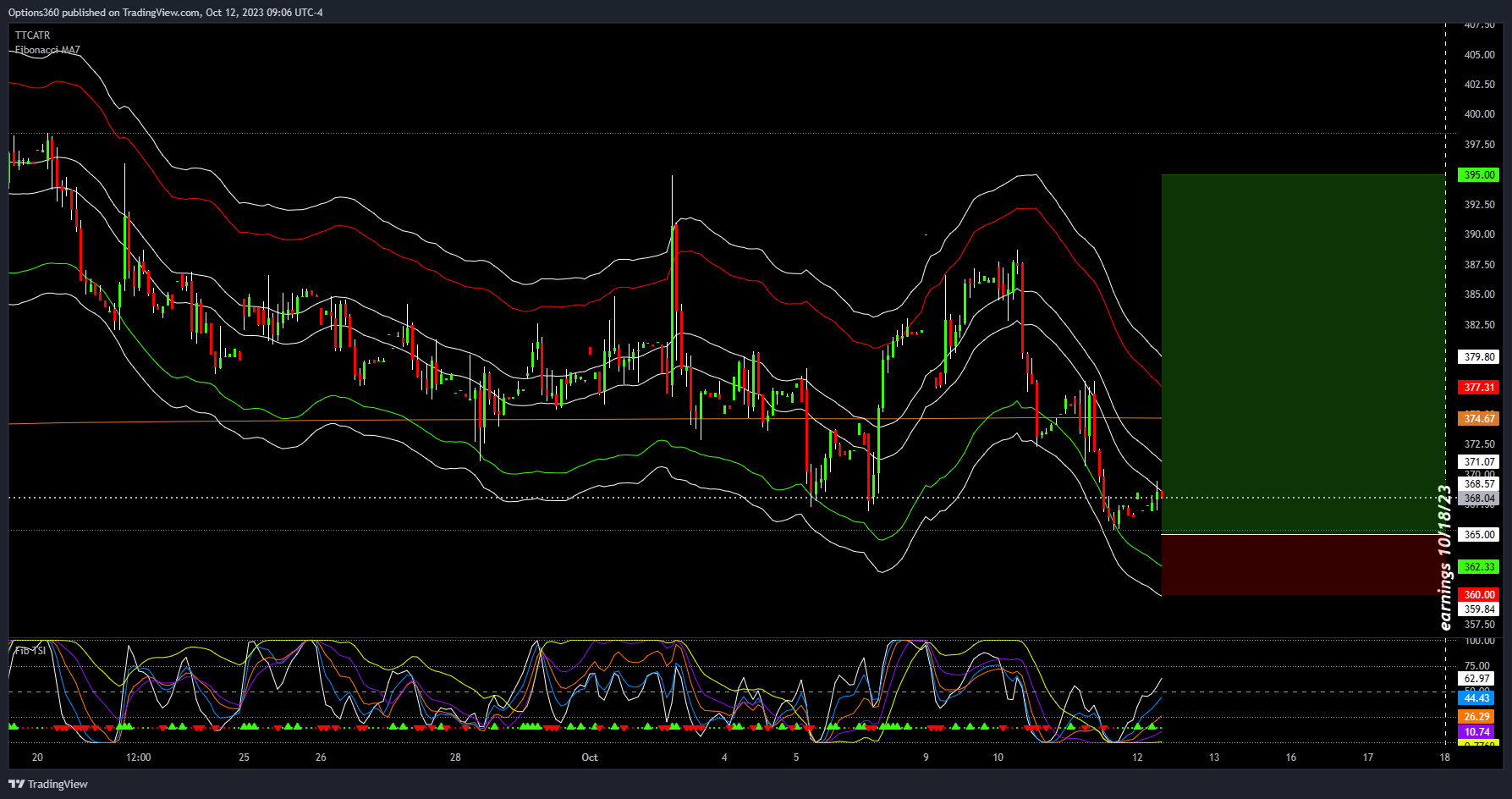Click the 25 date axis label
Viewport: 1512px width, 799px height.
[x=244, y=758]
